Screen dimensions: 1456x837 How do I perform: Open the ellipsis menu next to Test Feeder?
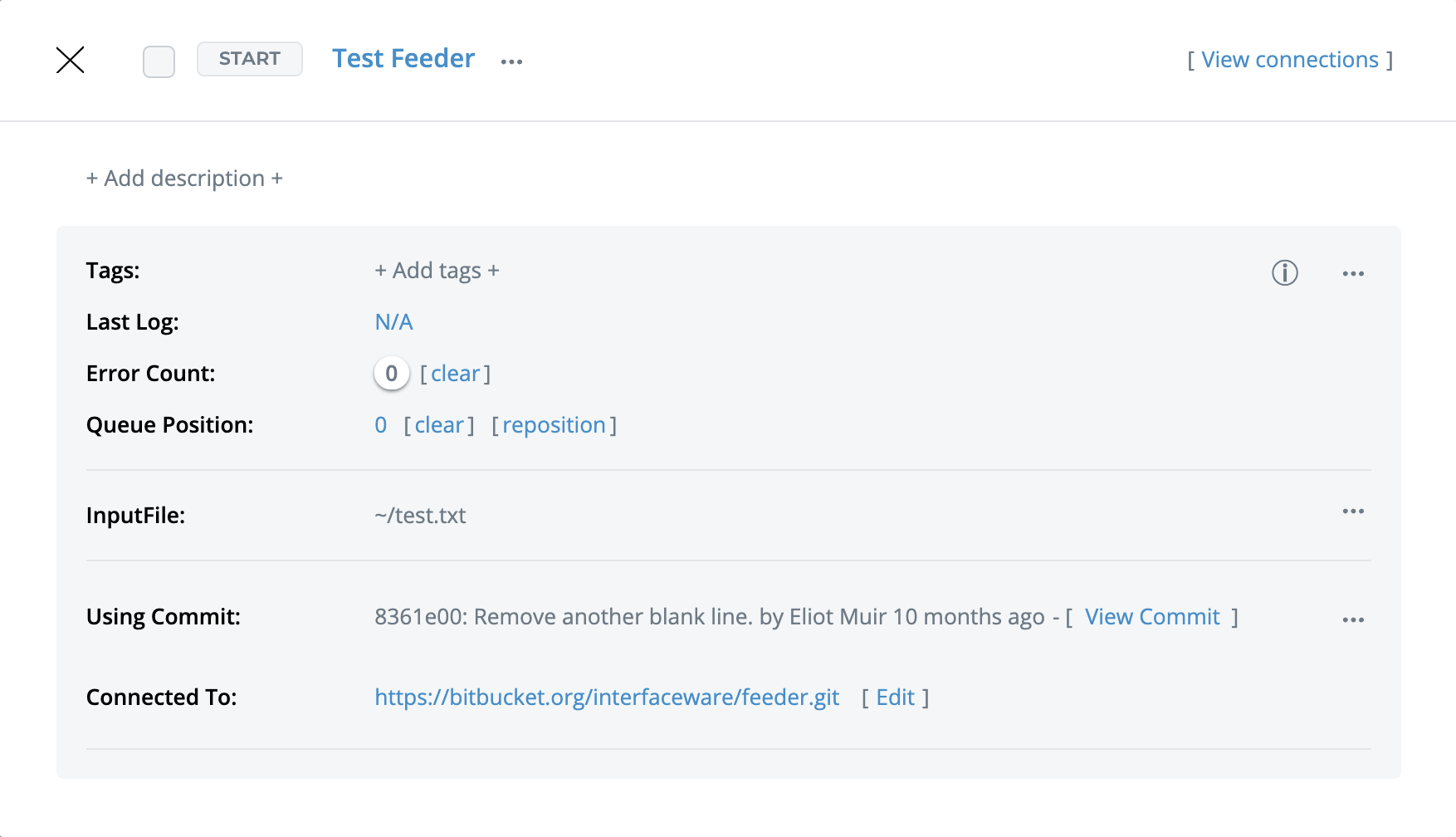coord(511,61)
